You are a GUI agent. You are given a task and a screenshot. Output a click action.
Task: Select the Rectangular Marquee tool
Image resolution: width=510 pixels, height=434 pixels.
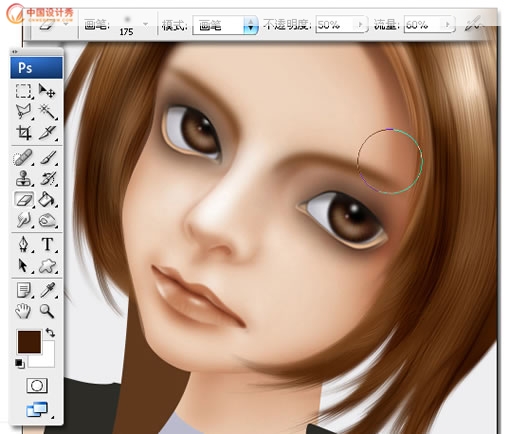coord(24,91)
